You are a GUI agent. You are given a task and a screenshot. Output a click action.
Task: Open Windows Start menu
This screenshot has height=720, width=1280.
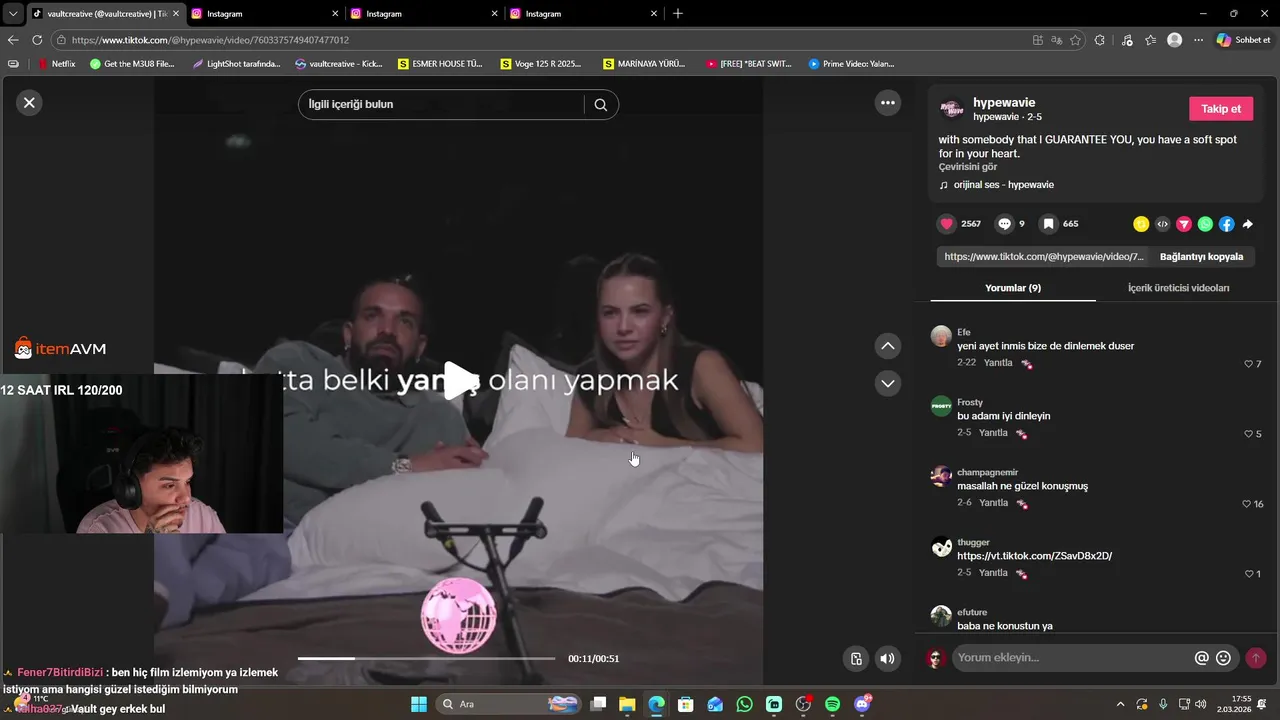[x=418, y=704]
